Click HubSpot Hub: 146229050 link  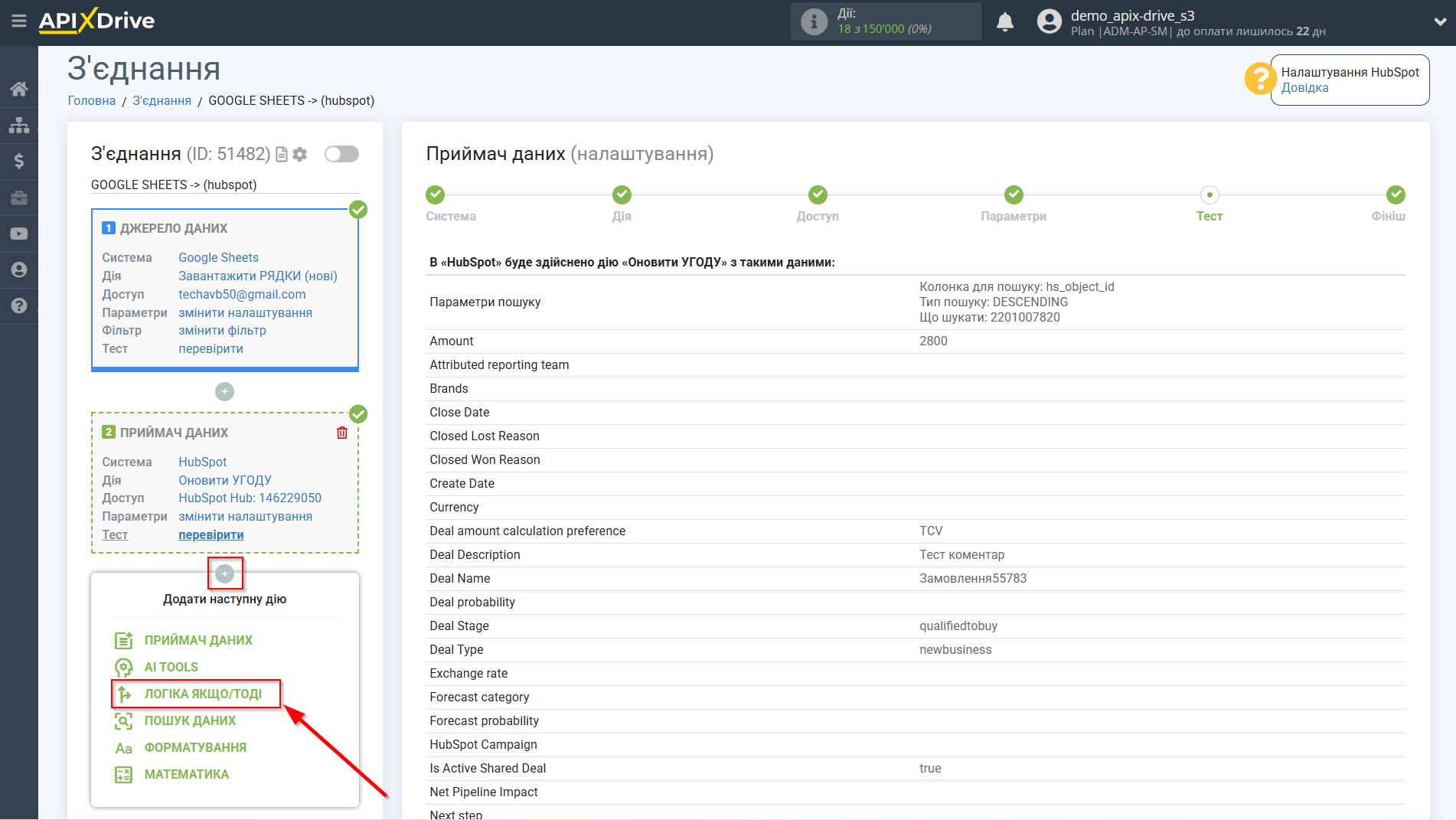[250, 498]
